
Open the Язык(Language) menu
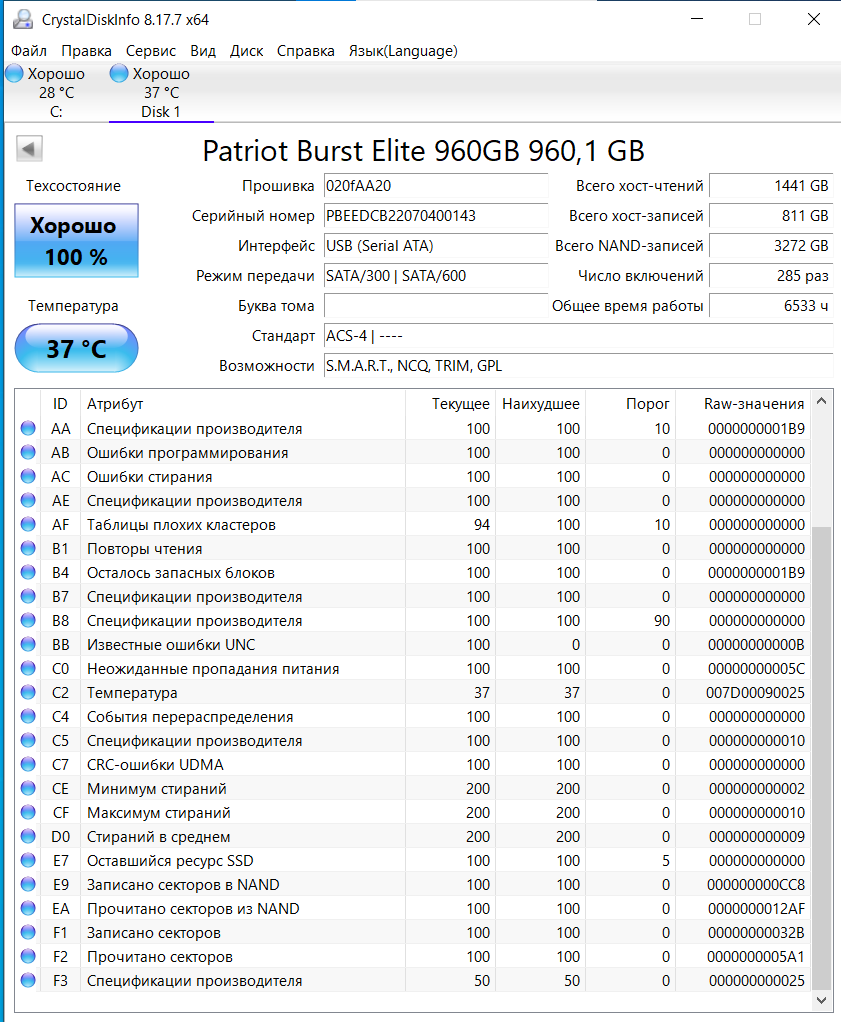[x=403, y=51]
